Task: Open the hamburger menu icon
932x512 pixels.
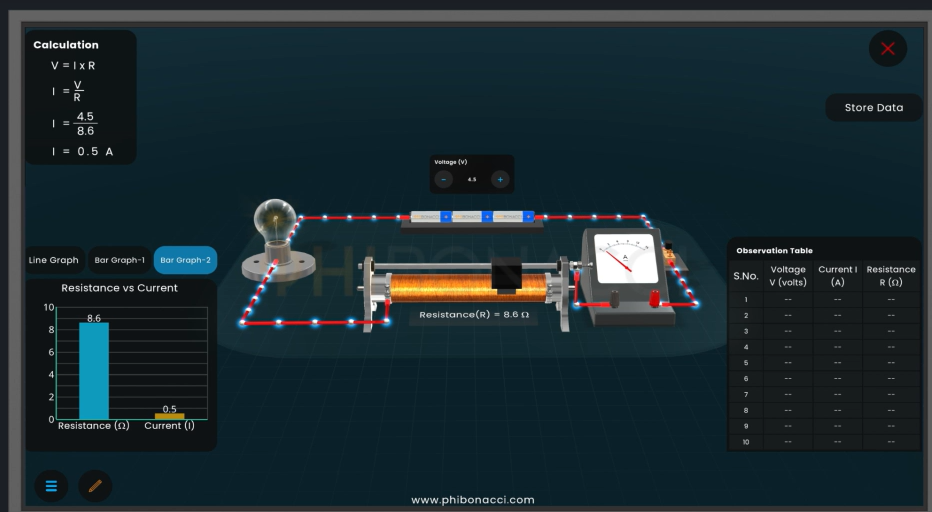Action: [52, 486]
